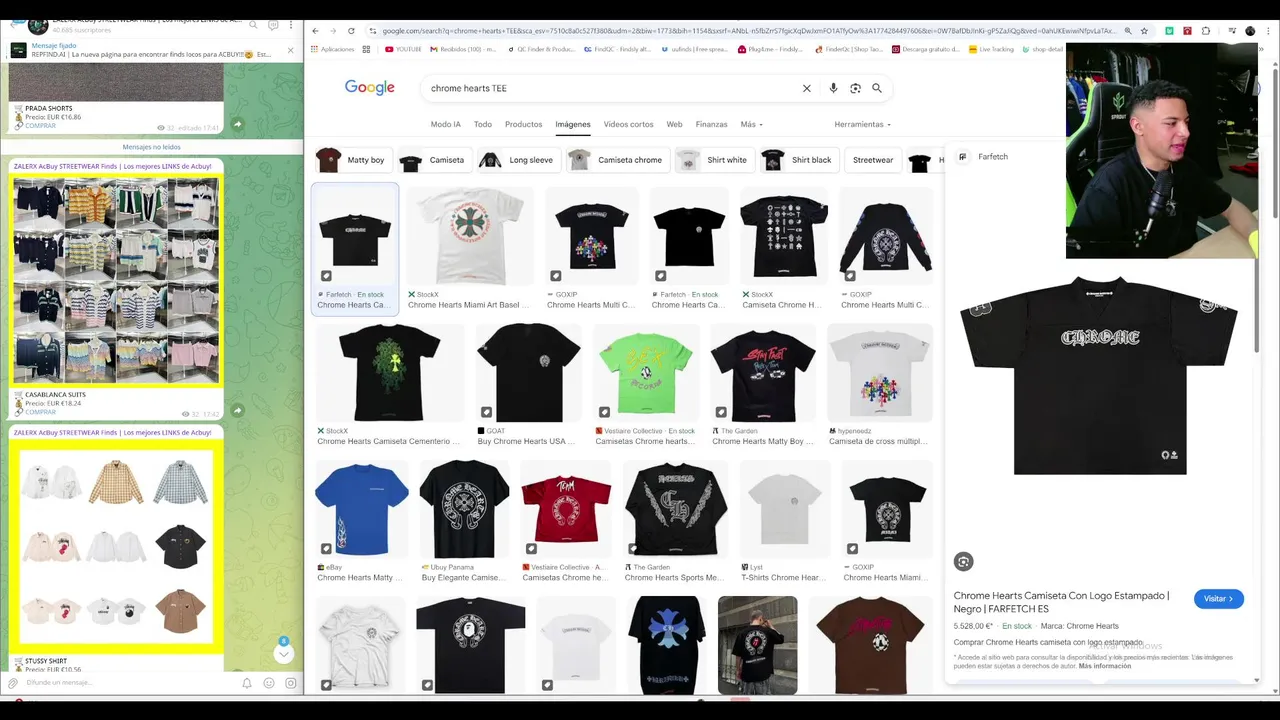The image size is (1280, 720).
Task: Open the Herramientas tools dropdown
Action: tap(862, 124)
